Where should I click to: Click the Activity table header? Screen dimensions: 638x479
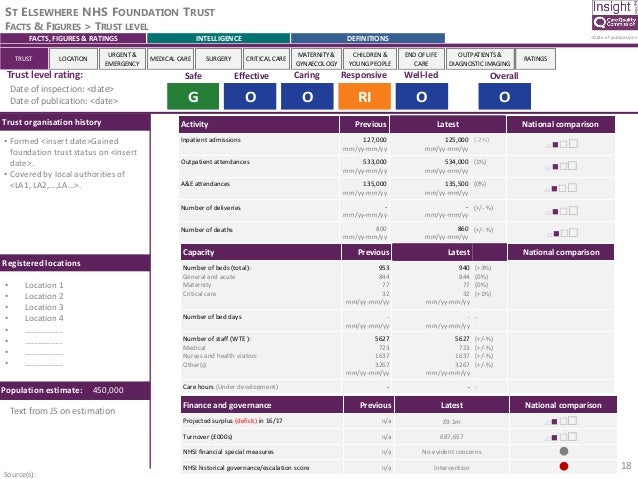pyautogui.click(x=259, y=124)
